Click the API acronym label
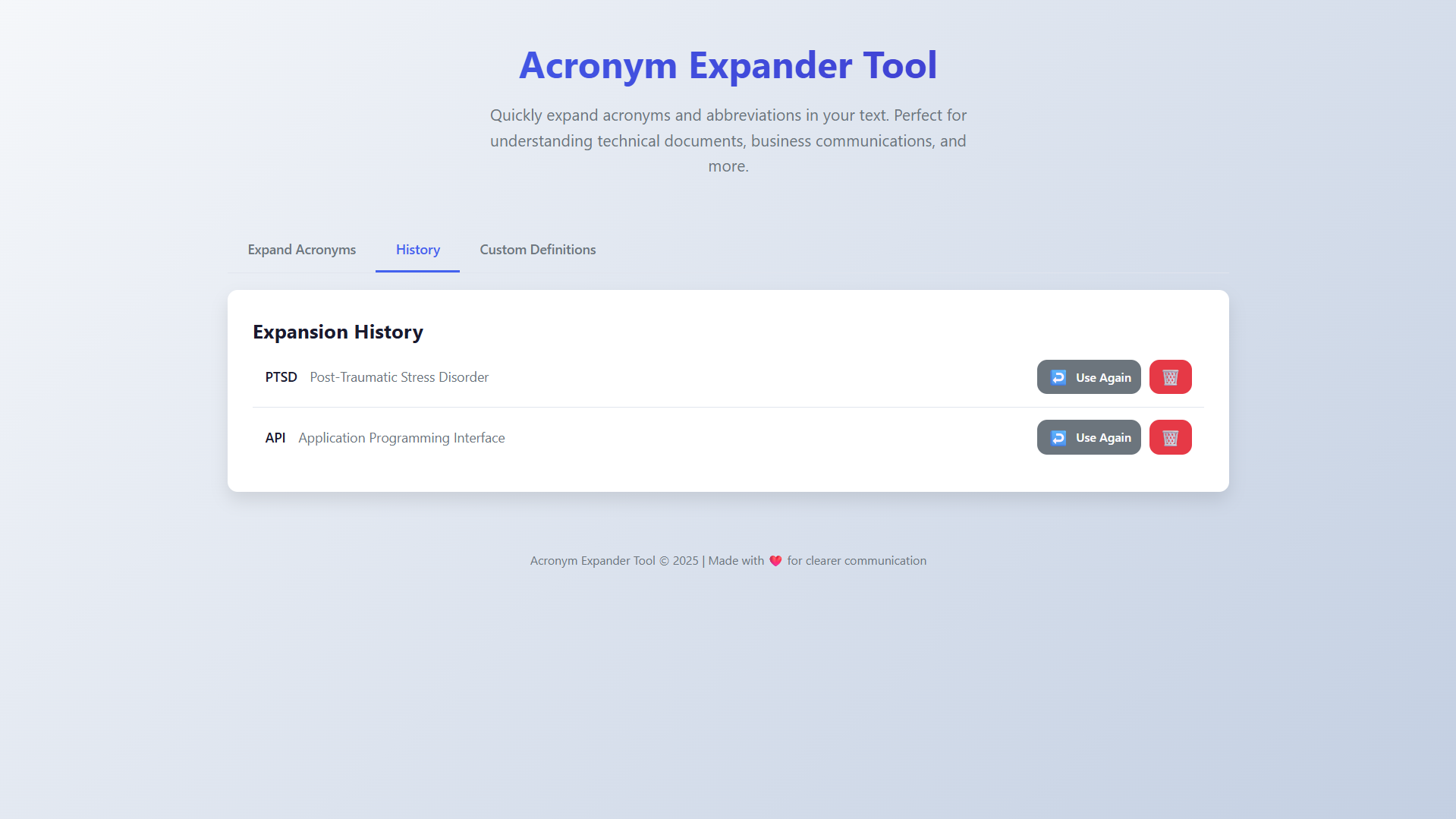Viewport: 1456px width, 819px height. click(x=275, y=438)
